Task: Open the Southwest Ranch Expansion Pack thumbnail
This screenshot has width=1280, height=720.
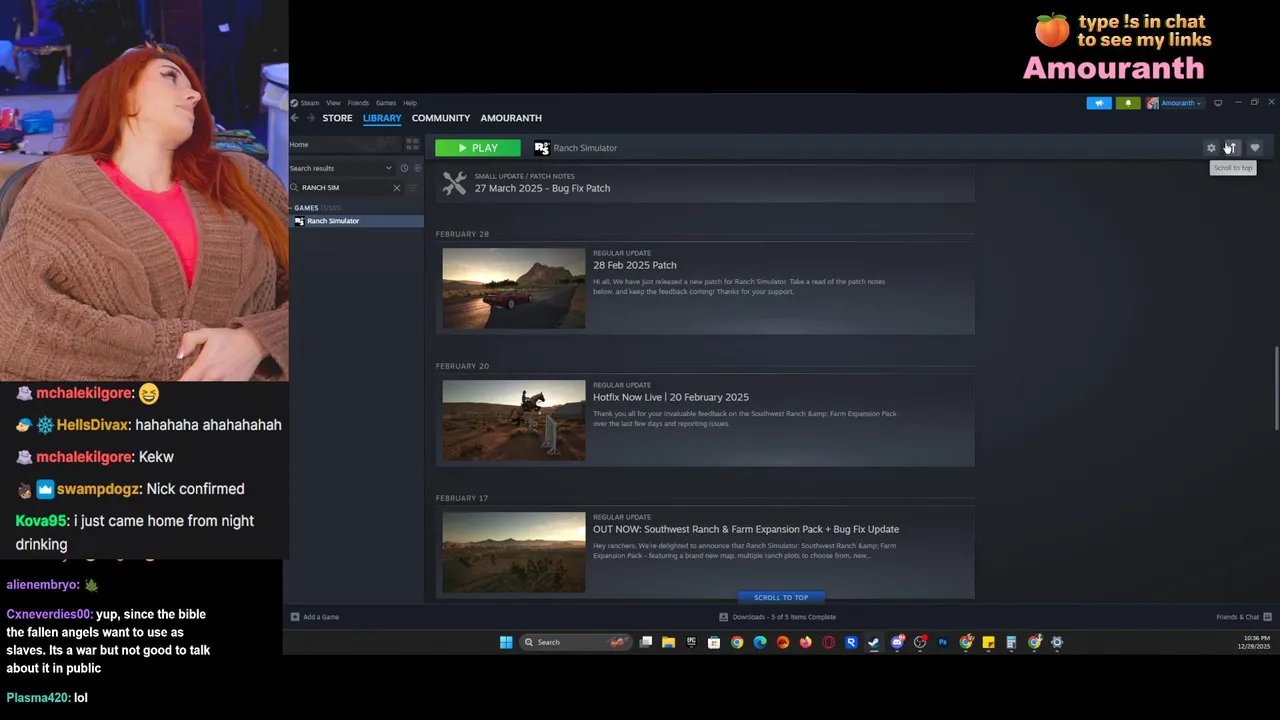Action: point(514,552)
